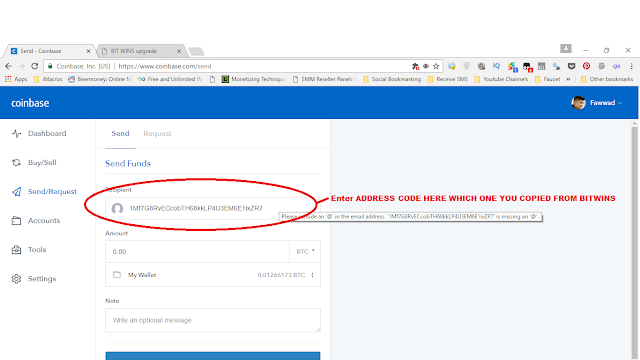Open the Accounts page
This screenshot has height=360, width=640.
point(36,220)
